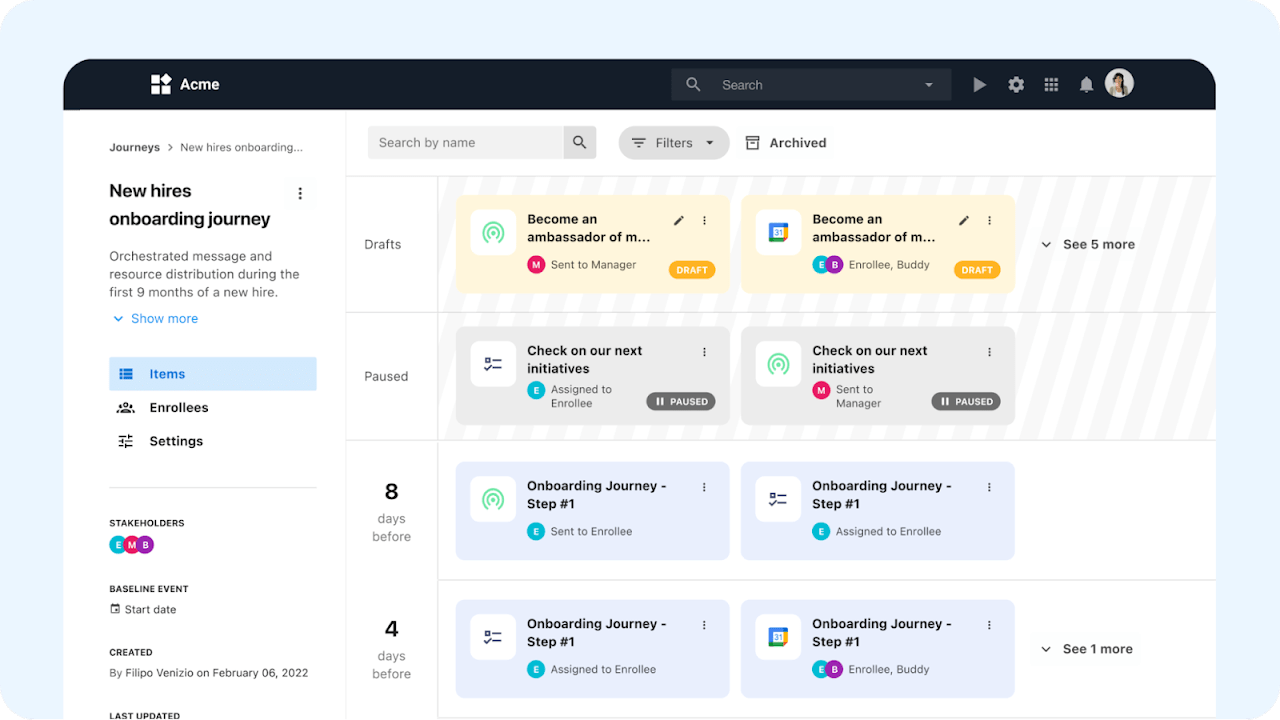
Task: Click the 4 days before label
Action: tap(392, 650)
